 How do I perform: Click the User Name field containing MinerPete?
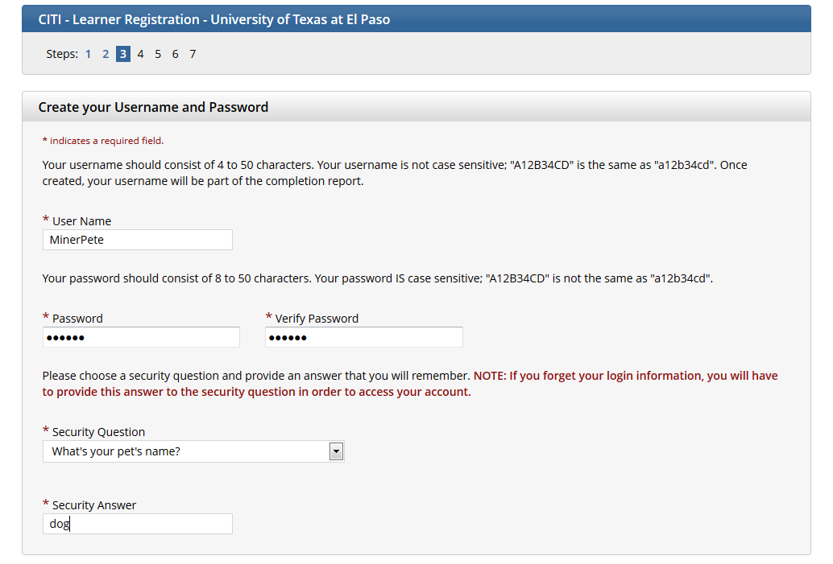click(138, 240)
